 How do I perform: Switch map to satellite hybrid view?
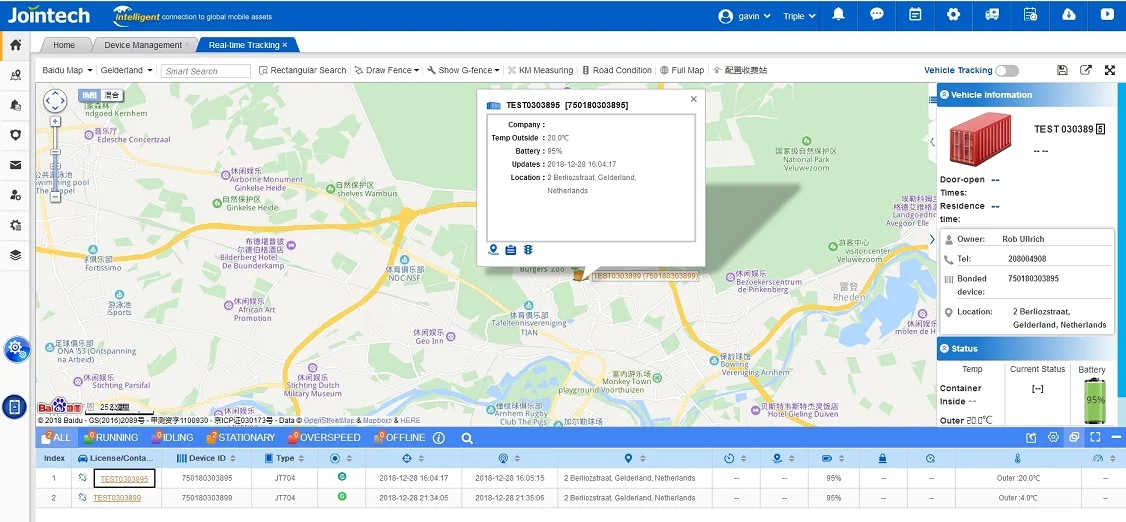(113, 95)
